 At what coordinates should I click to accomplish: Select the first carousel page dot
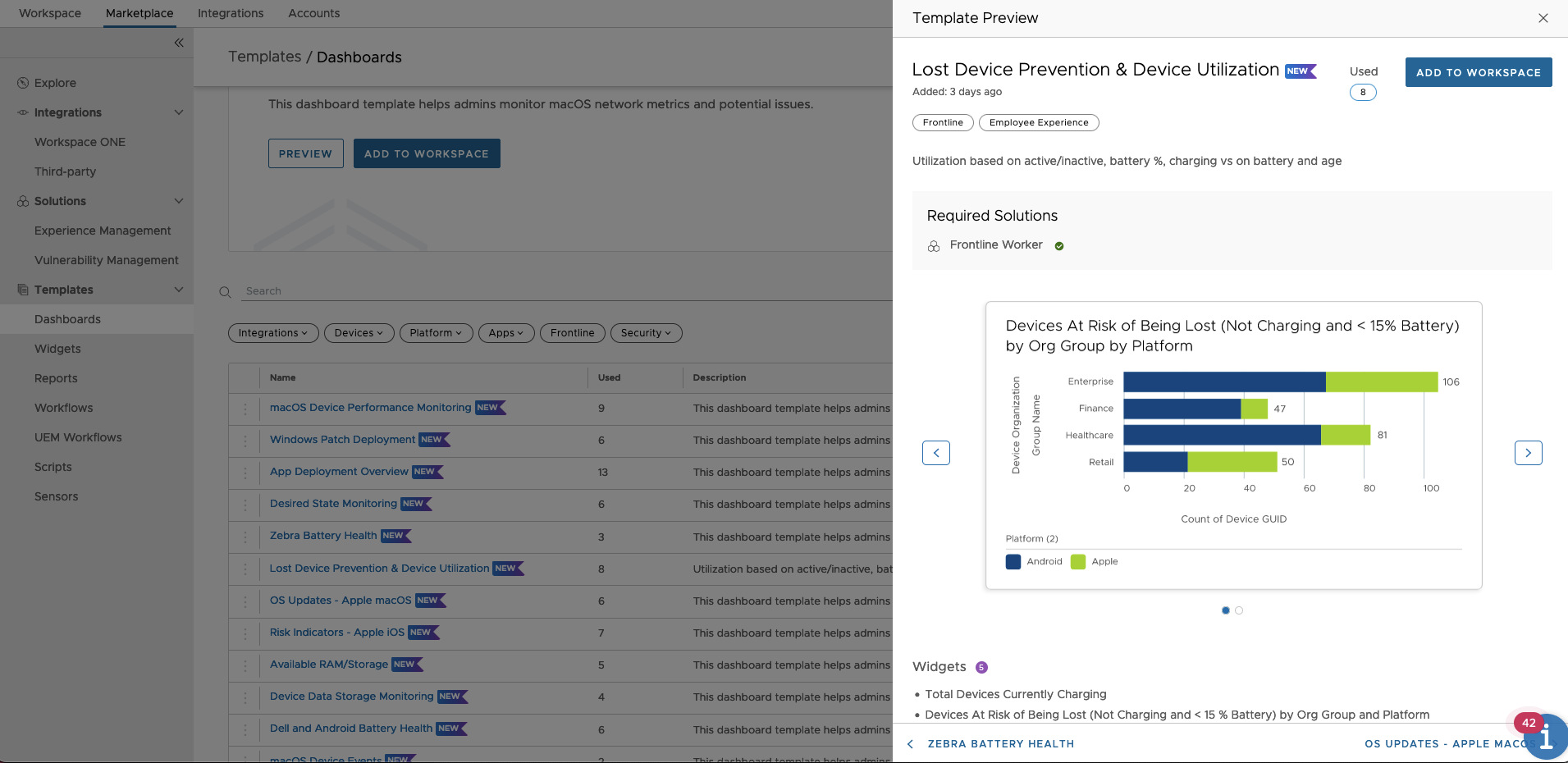(x=1226, y=610)
